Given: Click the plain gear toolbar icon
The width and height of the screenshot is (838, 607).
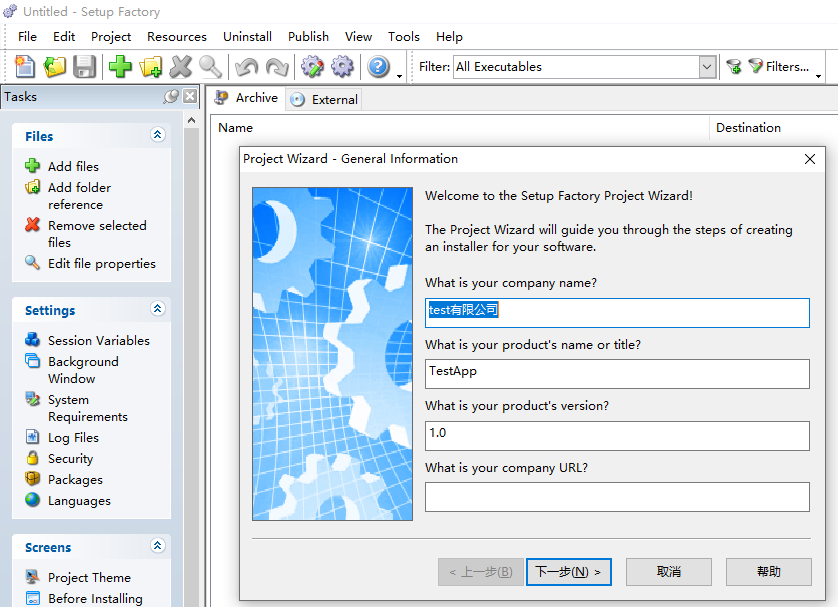Looking at the screenshot, I should tap(343, 67).
